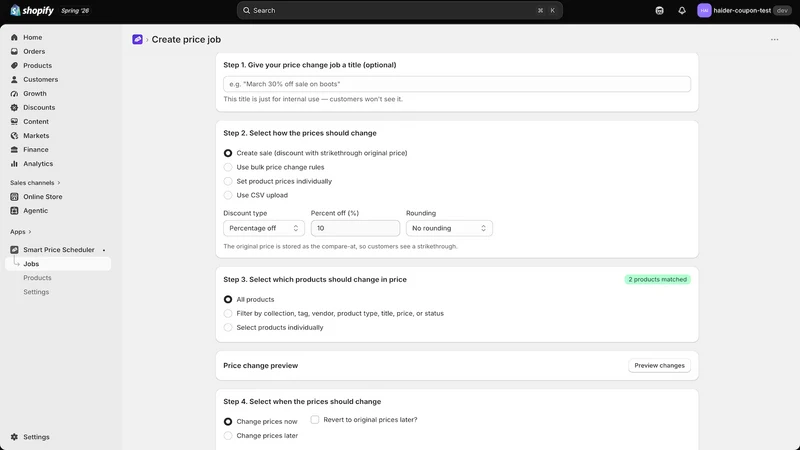Open Settings under Smart Price Scheduler

36,292
